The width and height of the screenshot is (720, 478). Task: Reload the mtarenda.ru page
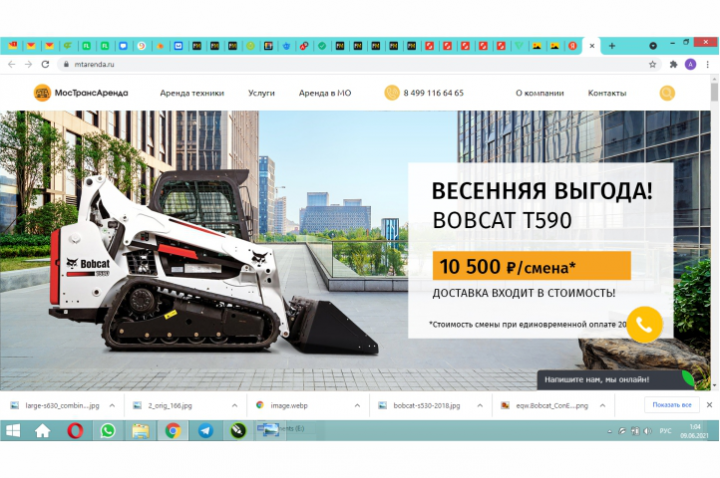(x=45, y=64)
